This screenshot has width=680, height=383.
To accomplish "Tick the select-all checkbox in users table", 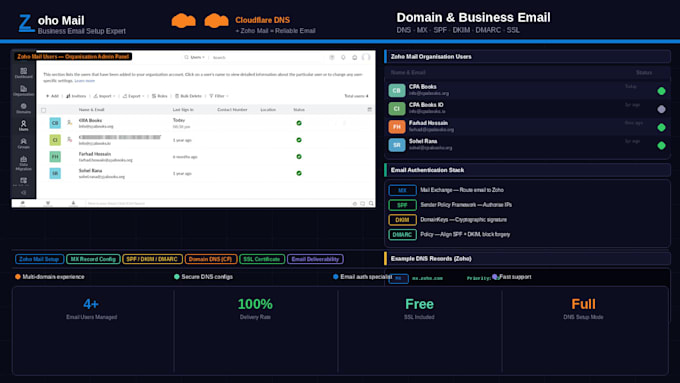I will click(43, 110).
